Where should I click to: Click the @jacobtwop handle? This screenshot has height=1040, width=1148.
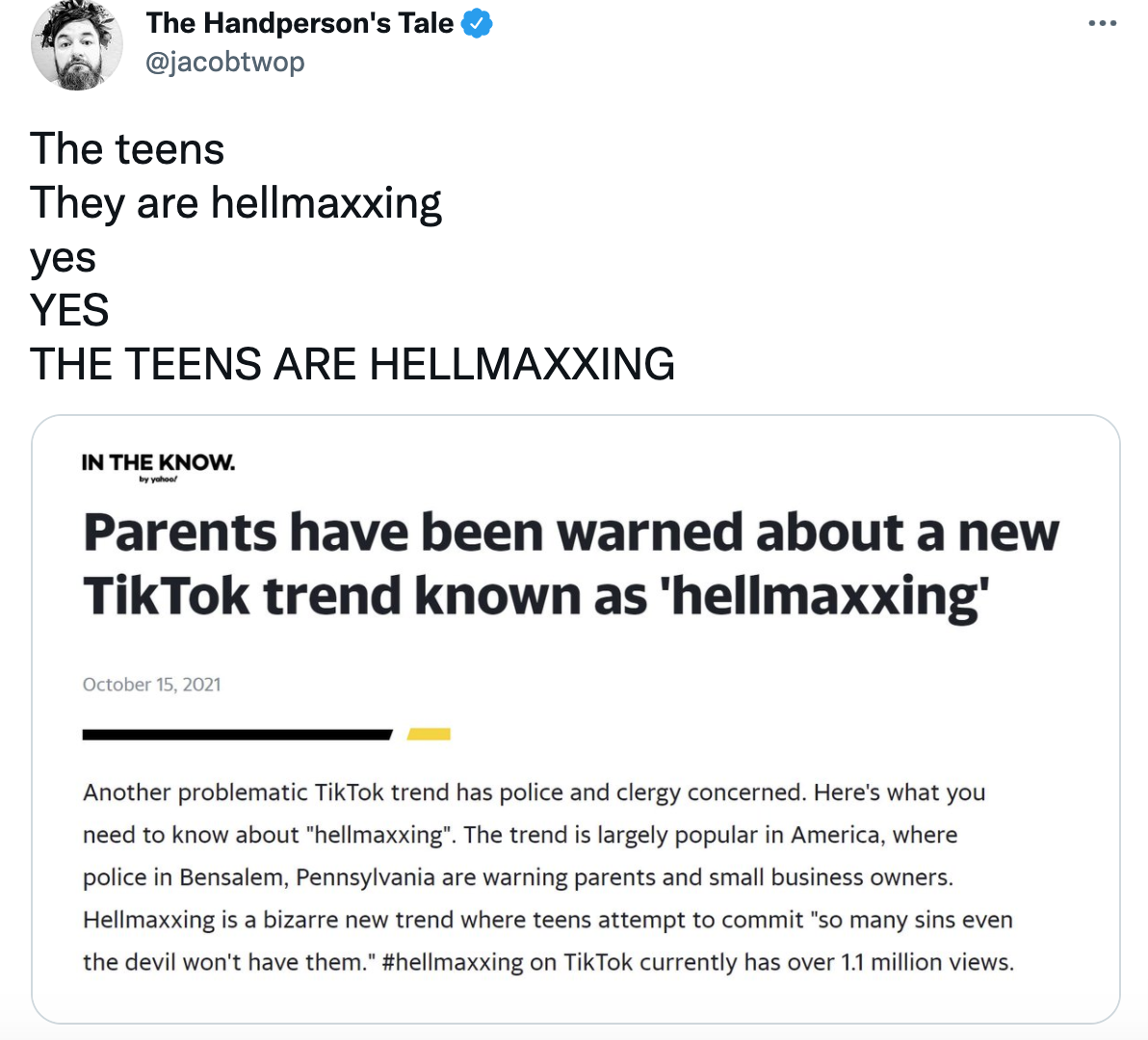[x=227, y=60]
